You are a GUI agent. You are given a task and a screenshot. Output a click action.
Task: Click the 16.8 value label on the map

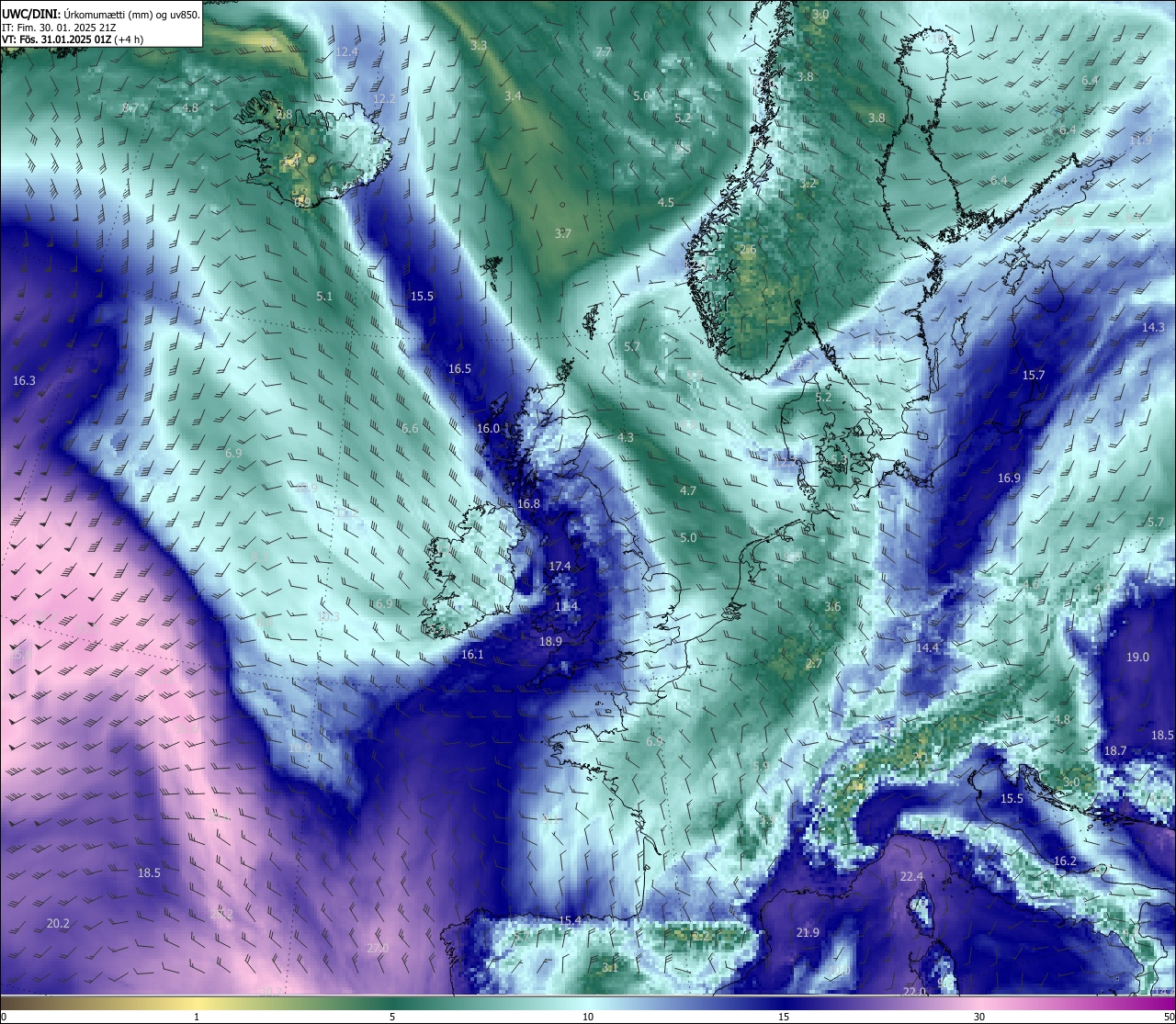pyautogui.click(x=528, y=503)
